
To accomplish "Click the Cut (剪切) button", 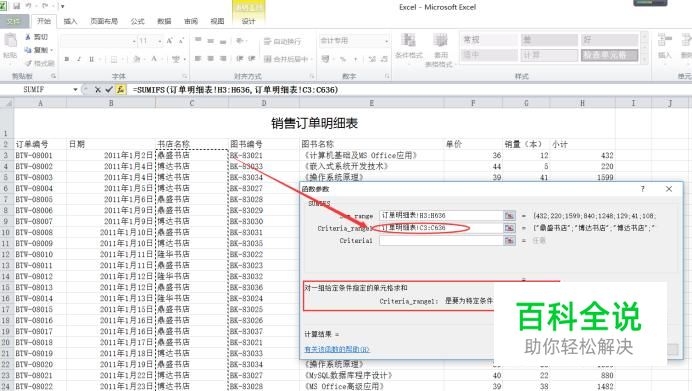I will pyautogui.click(x=37, y=37).
